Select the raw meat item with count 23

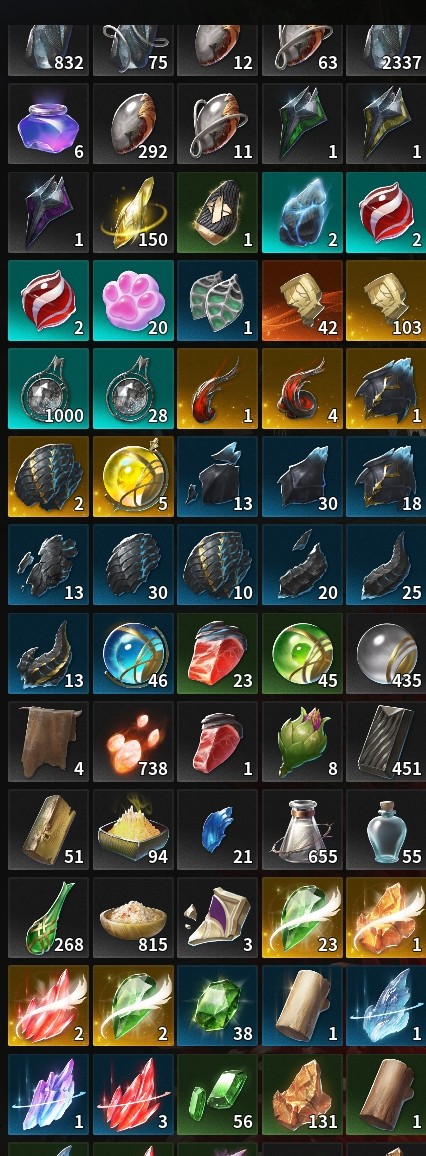[x=217, y=653]
